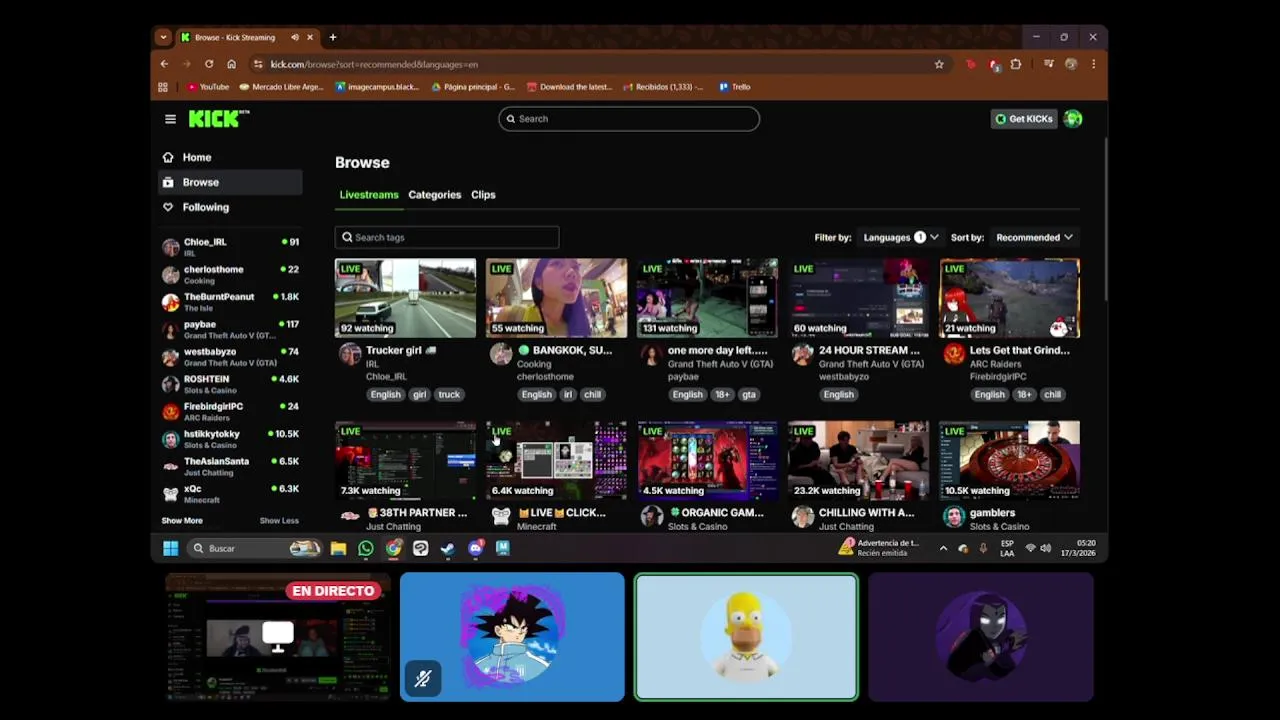Open File Explorer from the taskbar
The height and width of the screenshot is (720, 1280).
(x=338, y=548)
